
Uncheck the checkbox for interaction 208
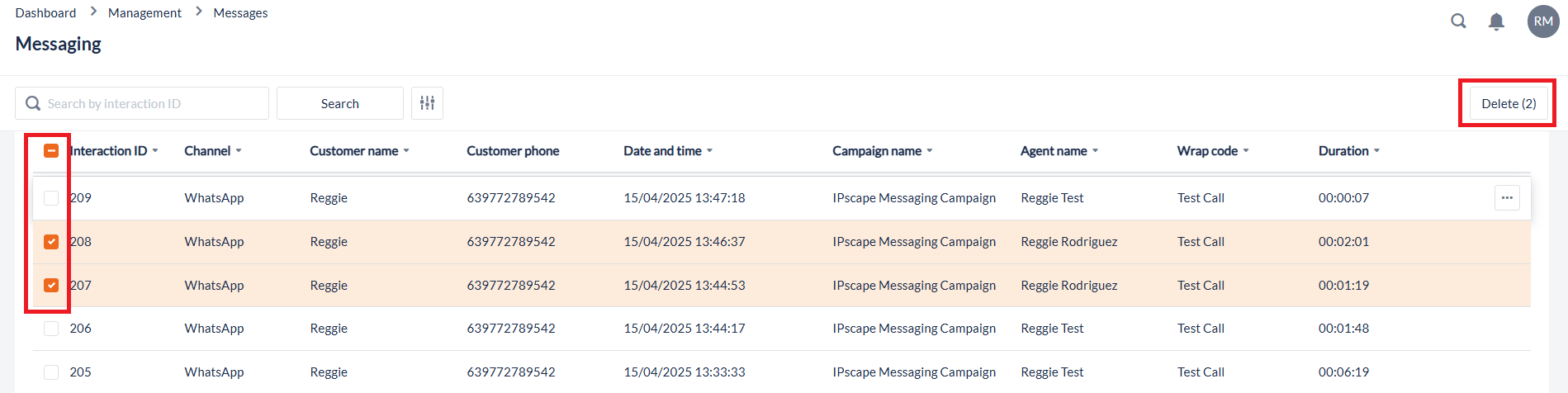[x=51, y=242]
